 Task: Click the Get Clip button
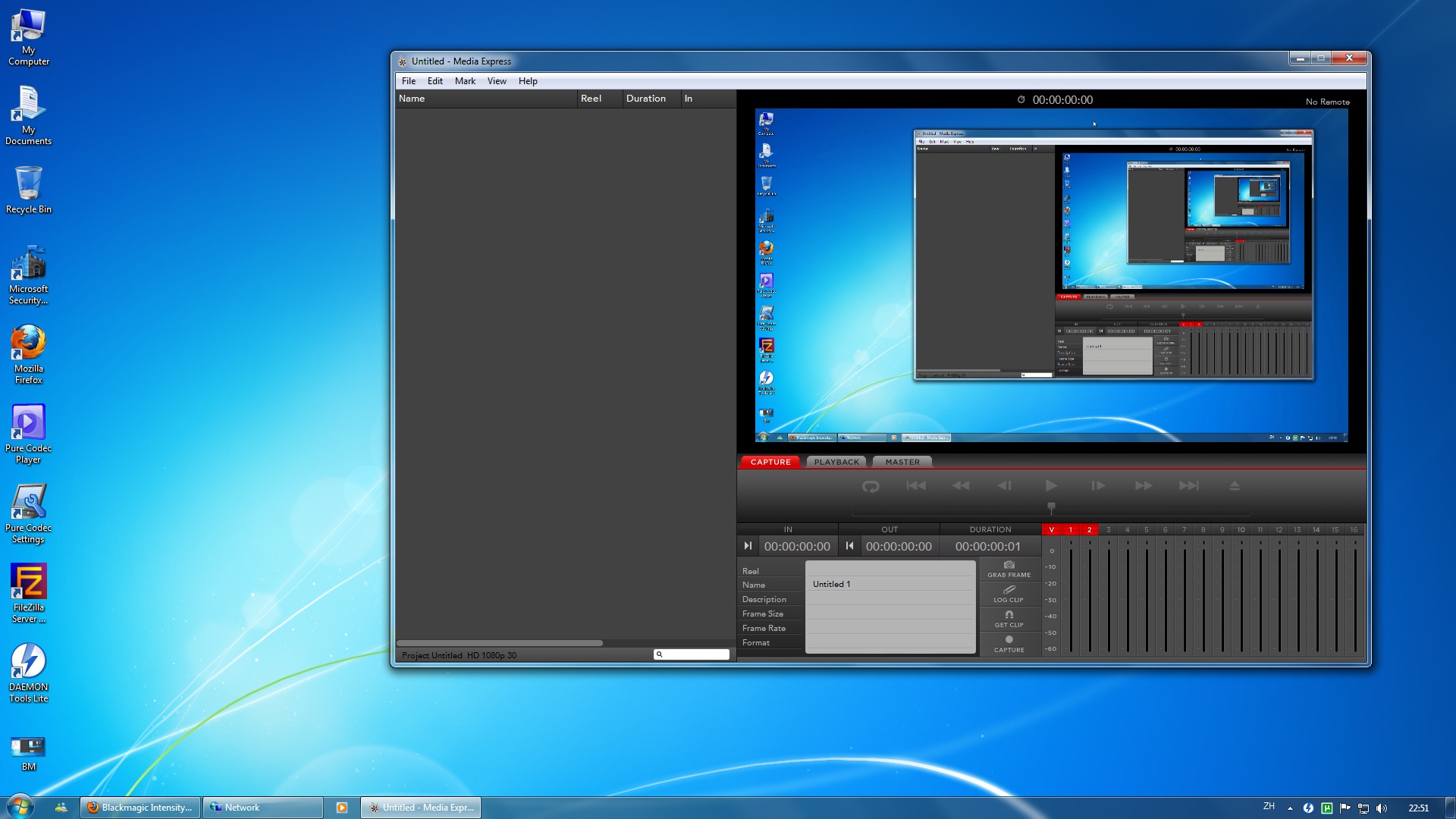(1009, 619)
